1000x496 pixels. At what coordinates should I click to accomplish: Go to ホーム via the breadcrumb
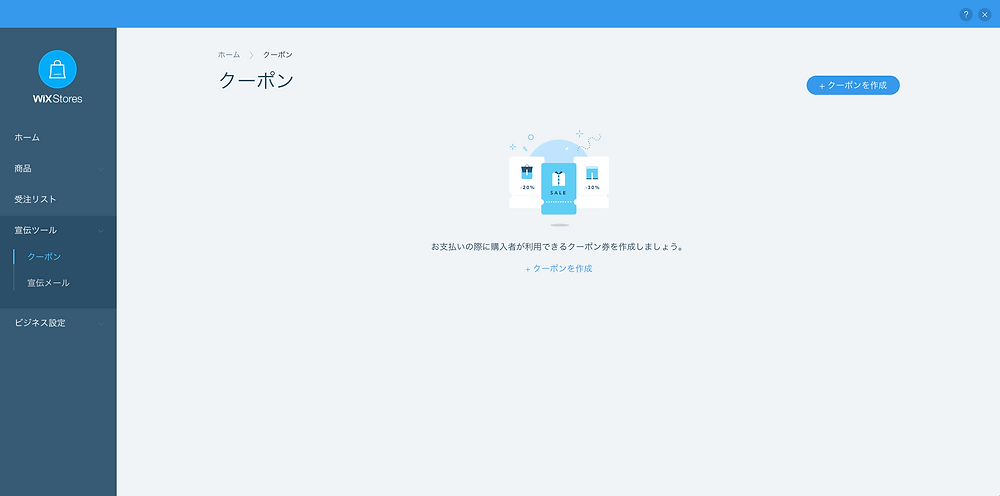pos(229,55)
